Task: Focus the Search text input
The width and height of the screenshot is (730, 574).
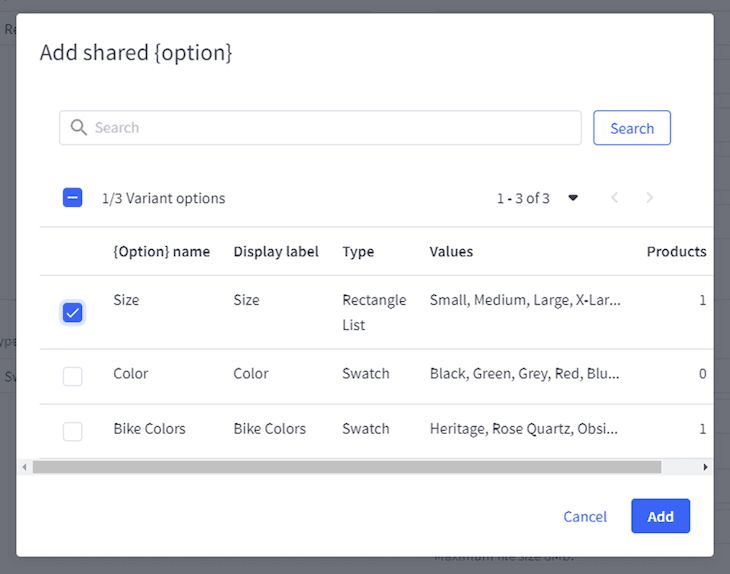Action: click(320, 128)
